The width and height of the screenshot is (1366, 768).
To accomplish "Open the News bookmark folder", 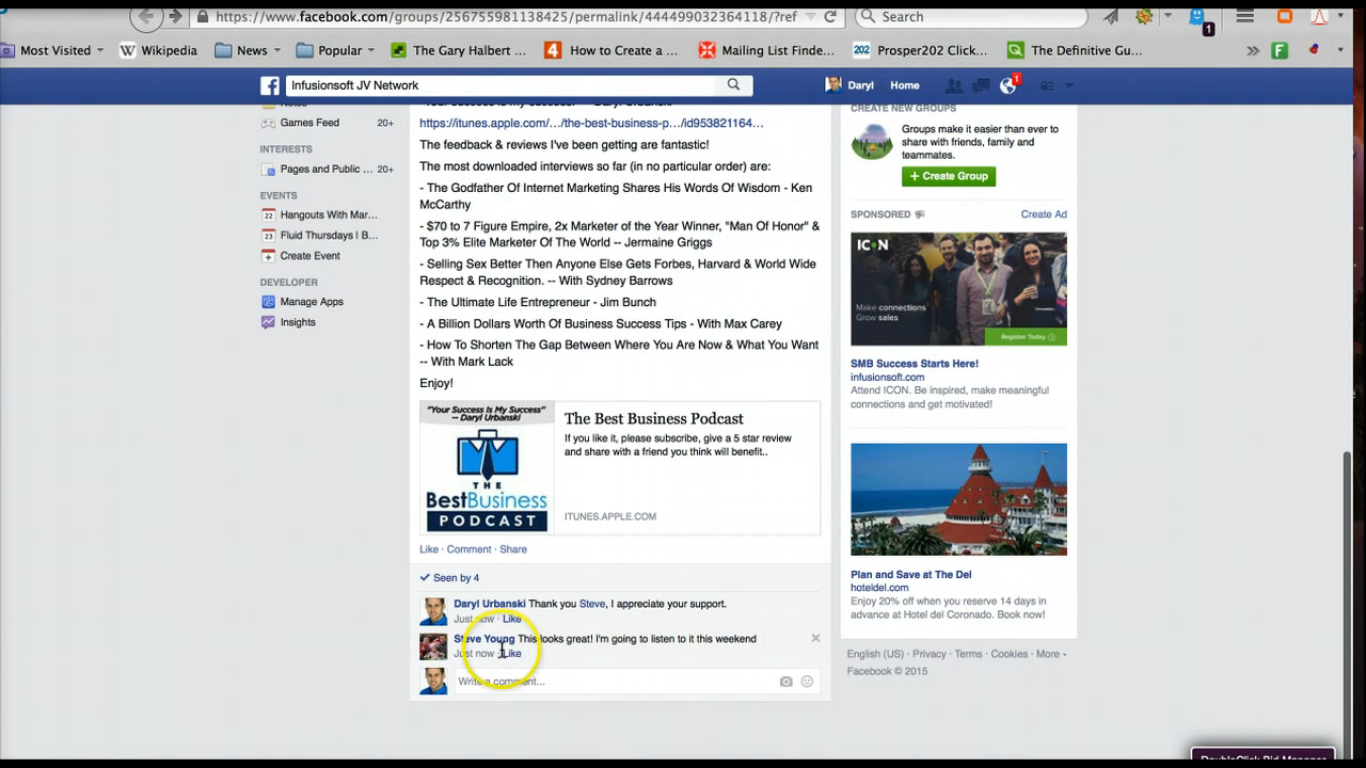I will 247,50.
